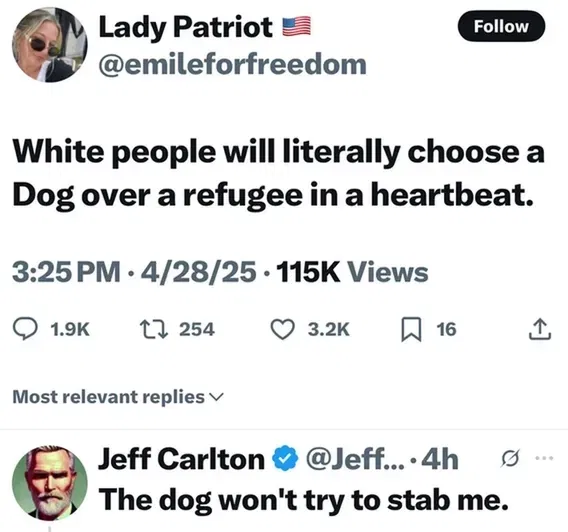The image size is (568, 532).
Task: Open Jeff Carlton's avatar
Action: [x=50, y=483]
